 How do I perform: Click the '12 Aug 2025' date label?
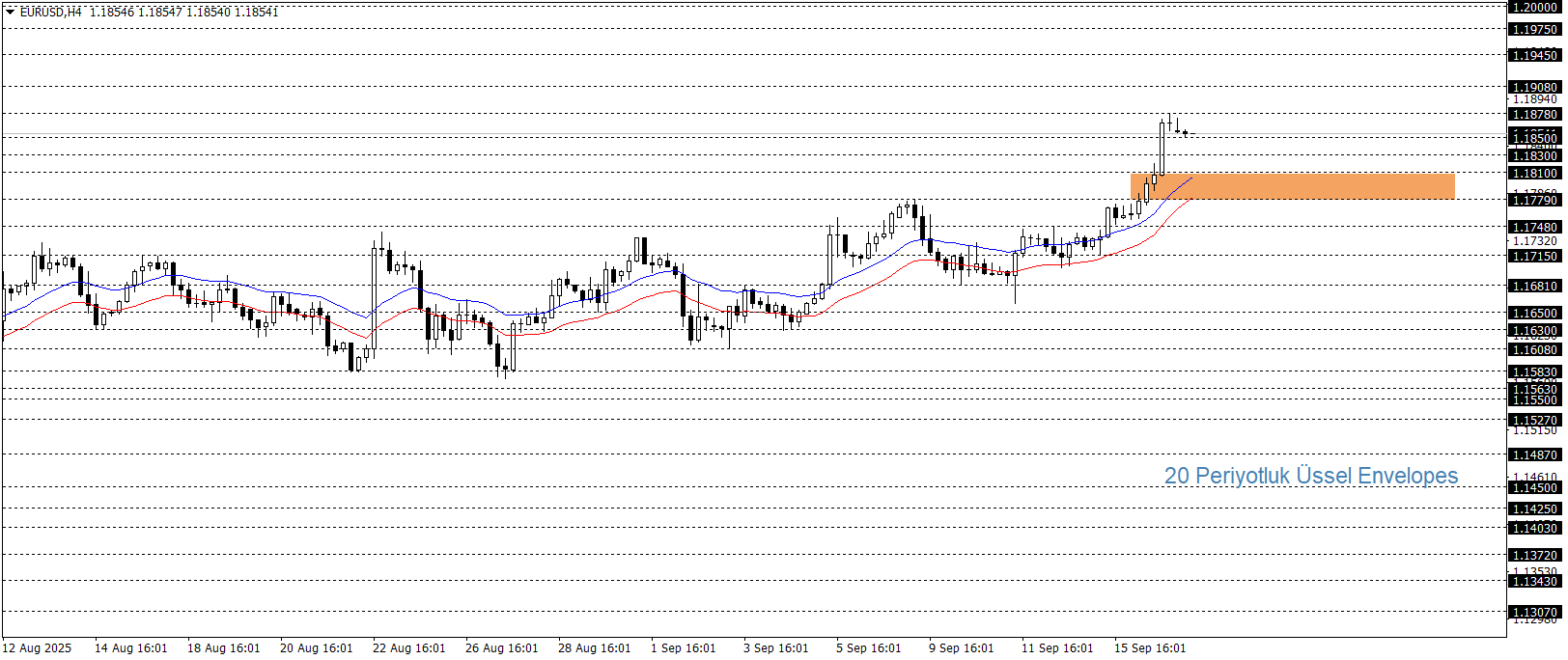pos(37,647)
